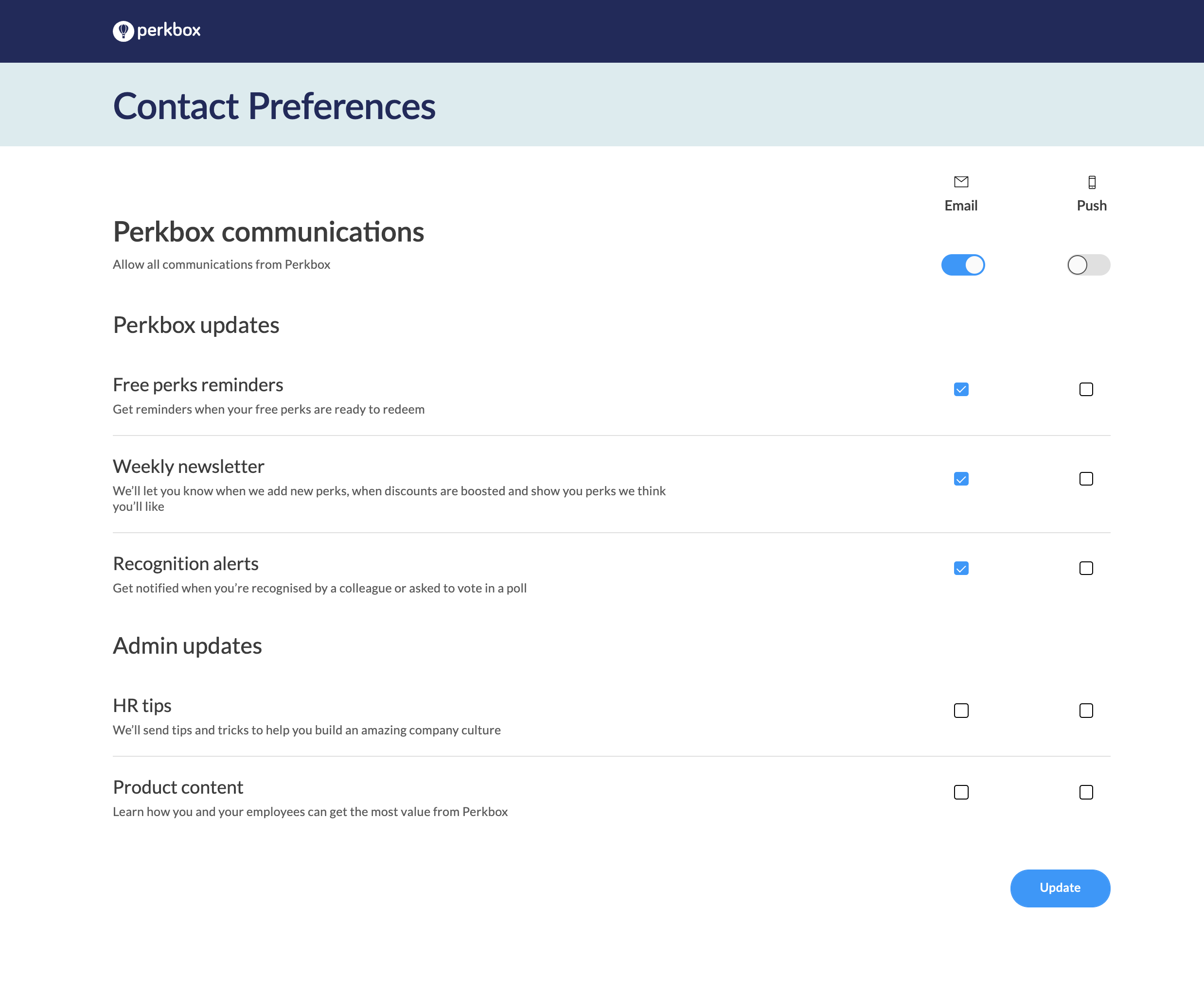The width and height of the screenshot is (1204, 992).
Task: Uncheck Recognition alerts email checkbox
Action: [x=961, y=569]
